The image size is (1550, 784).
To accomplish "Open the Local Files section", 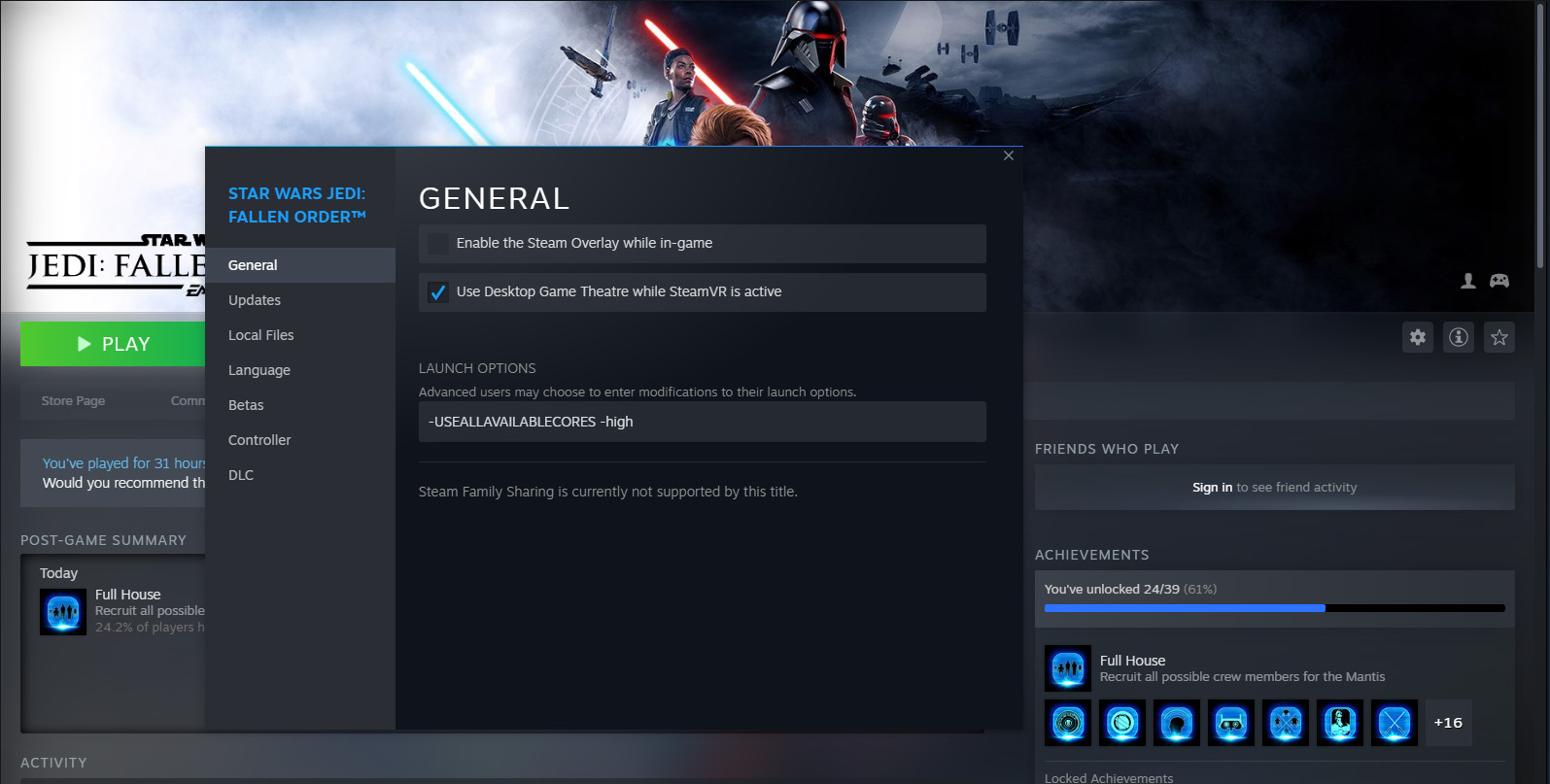I will [x=300, y=335].
